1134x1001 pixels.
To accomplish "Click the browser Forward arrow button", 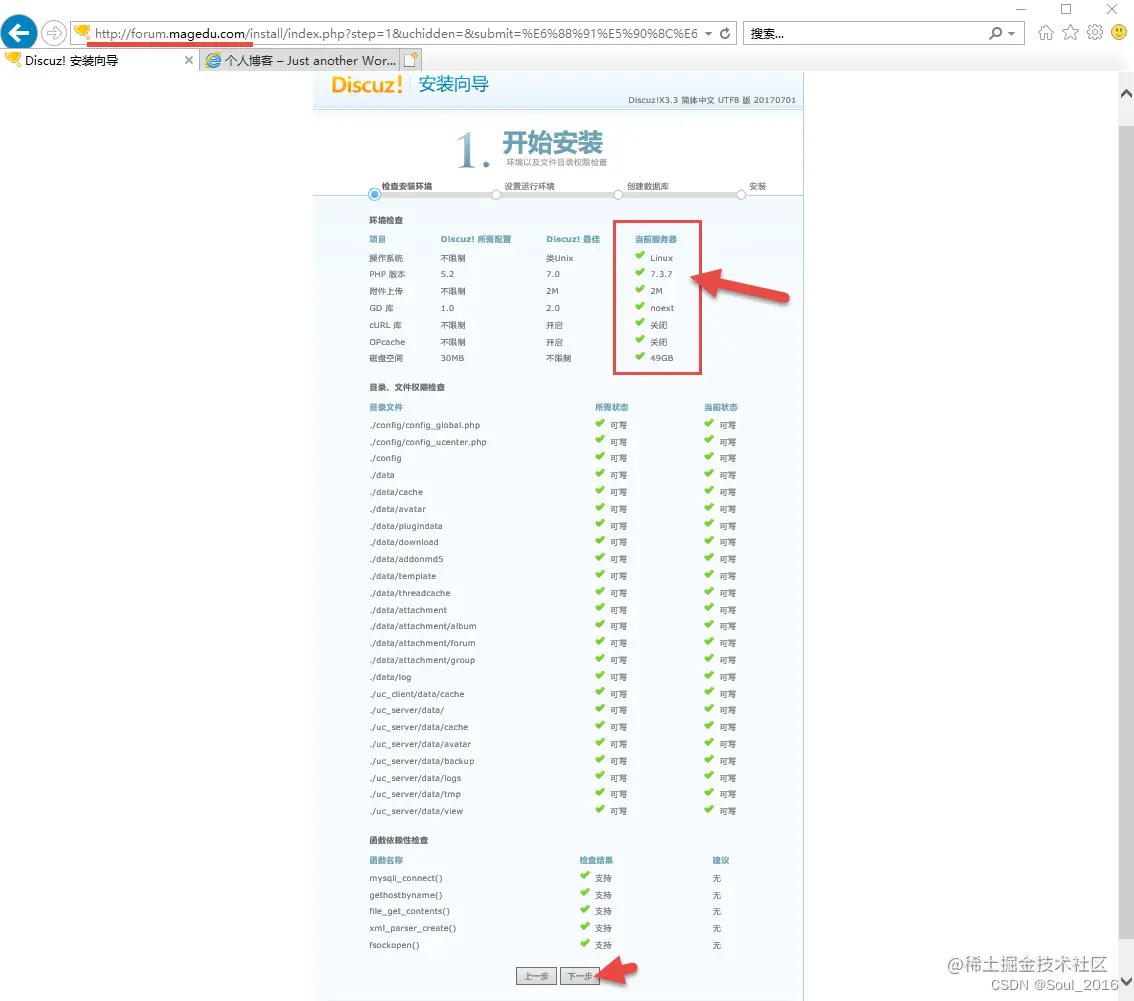I will coord(54,33).
